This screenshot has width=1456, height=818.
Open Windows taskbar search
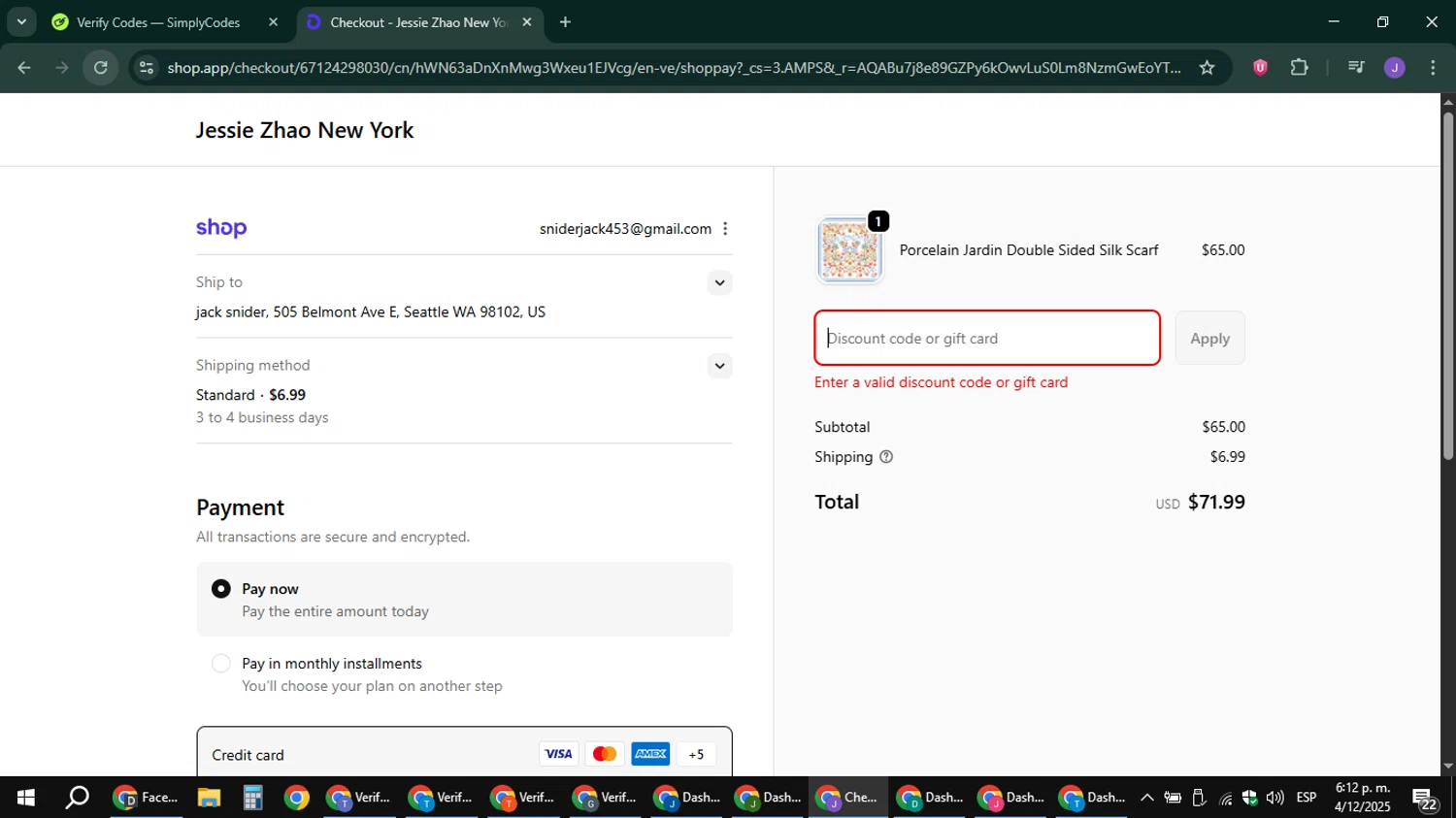77,798
